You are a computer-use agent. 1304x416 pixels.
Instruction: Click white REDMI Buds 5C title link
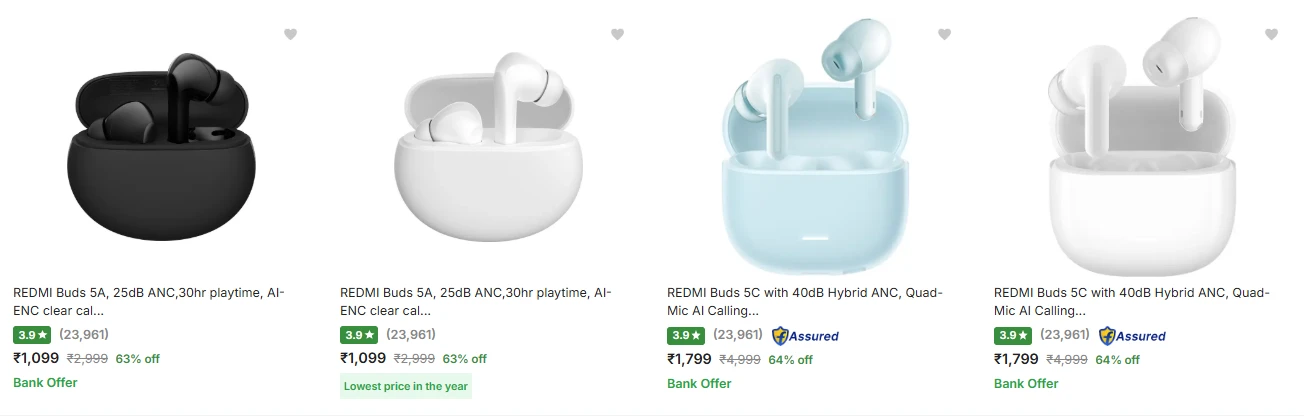(1131, 301)
